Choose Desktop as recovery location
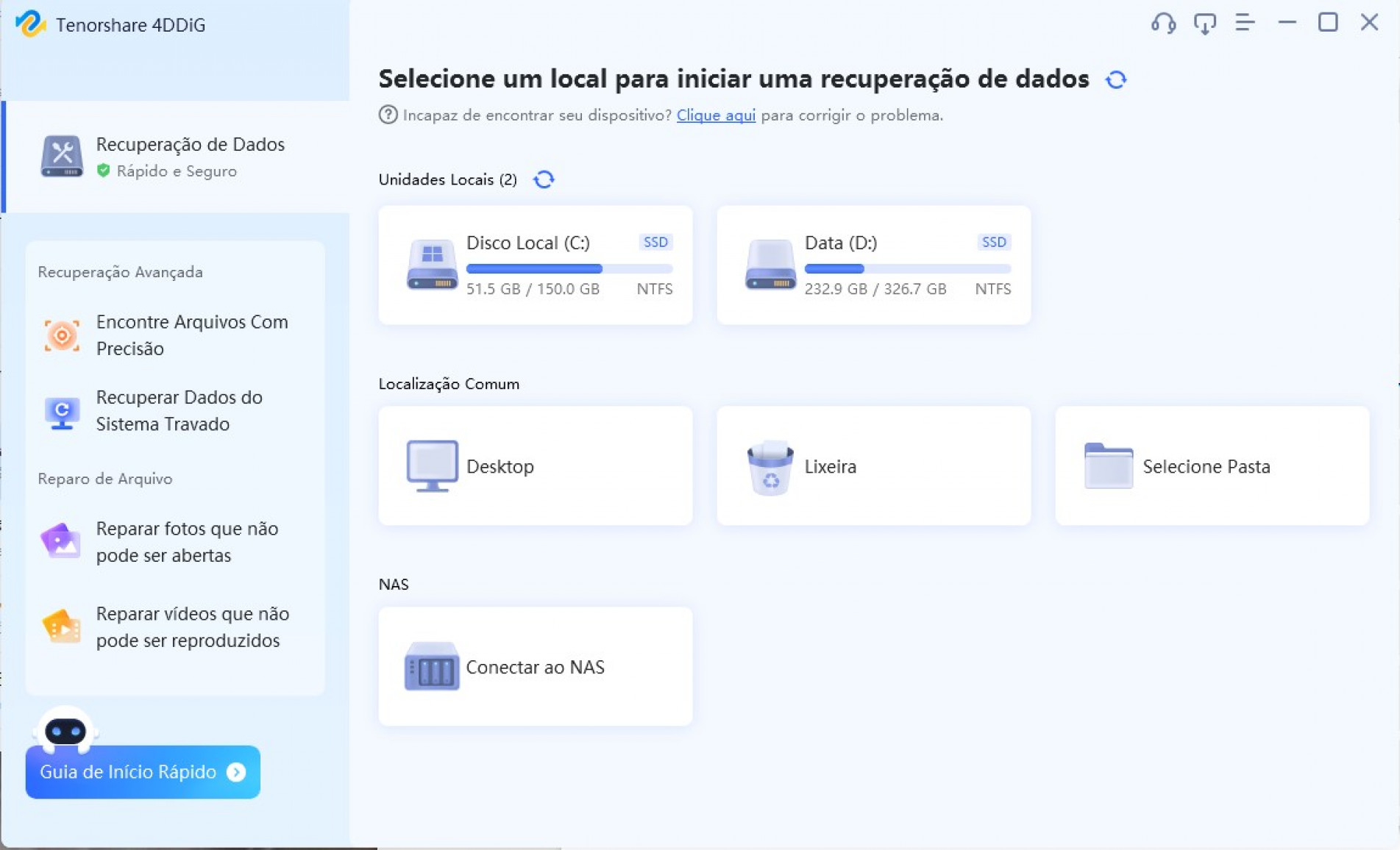Viewport: 1400px width, 850px height. pos(535,466)
